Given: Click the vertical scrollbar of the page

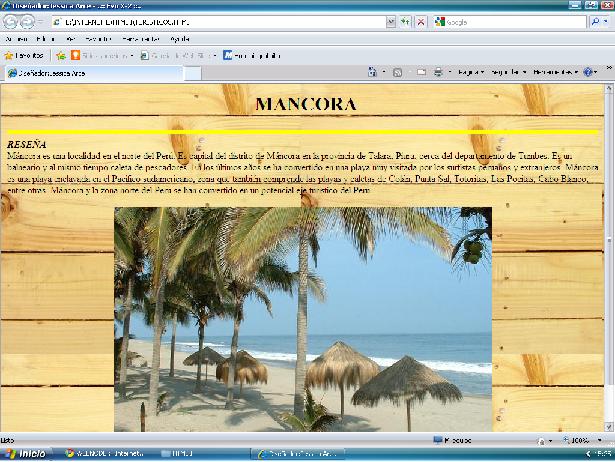Looking at the screenshot, I should coord(609,250).
